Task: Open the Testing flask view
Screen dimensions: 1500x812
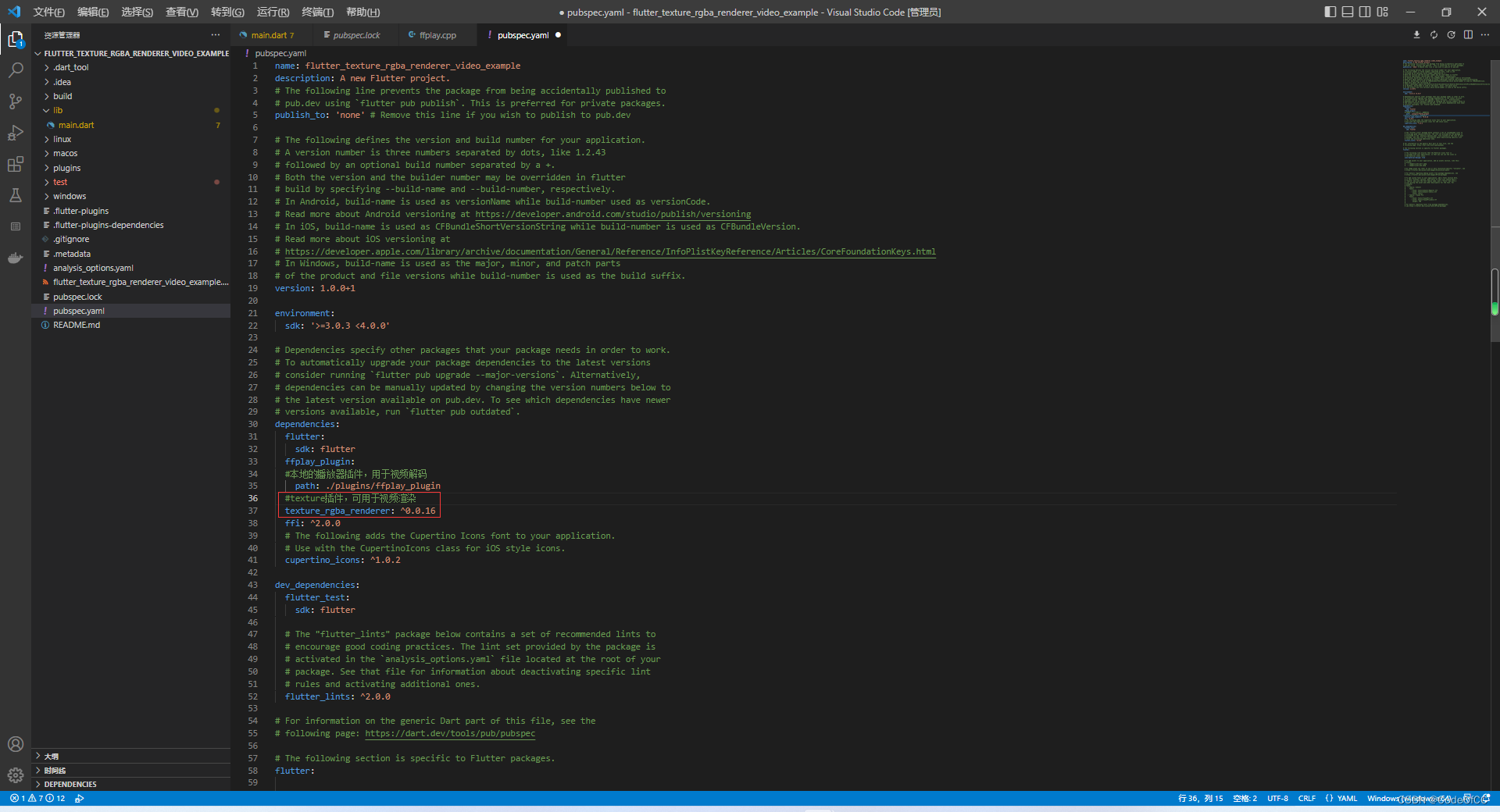Action: pos(16,195)
